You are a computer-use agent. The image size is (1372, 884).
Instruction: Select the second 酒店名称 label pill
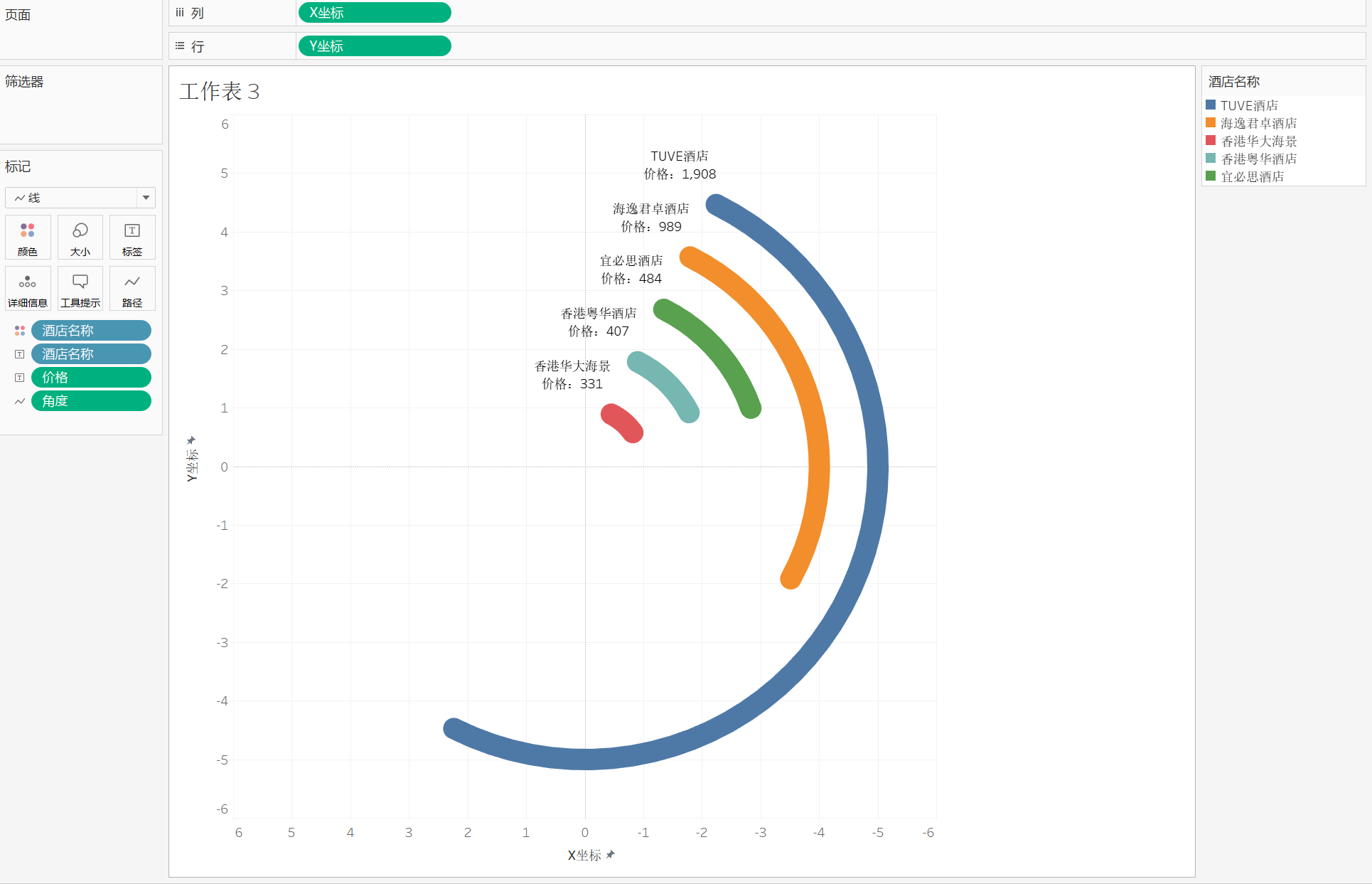91,354
